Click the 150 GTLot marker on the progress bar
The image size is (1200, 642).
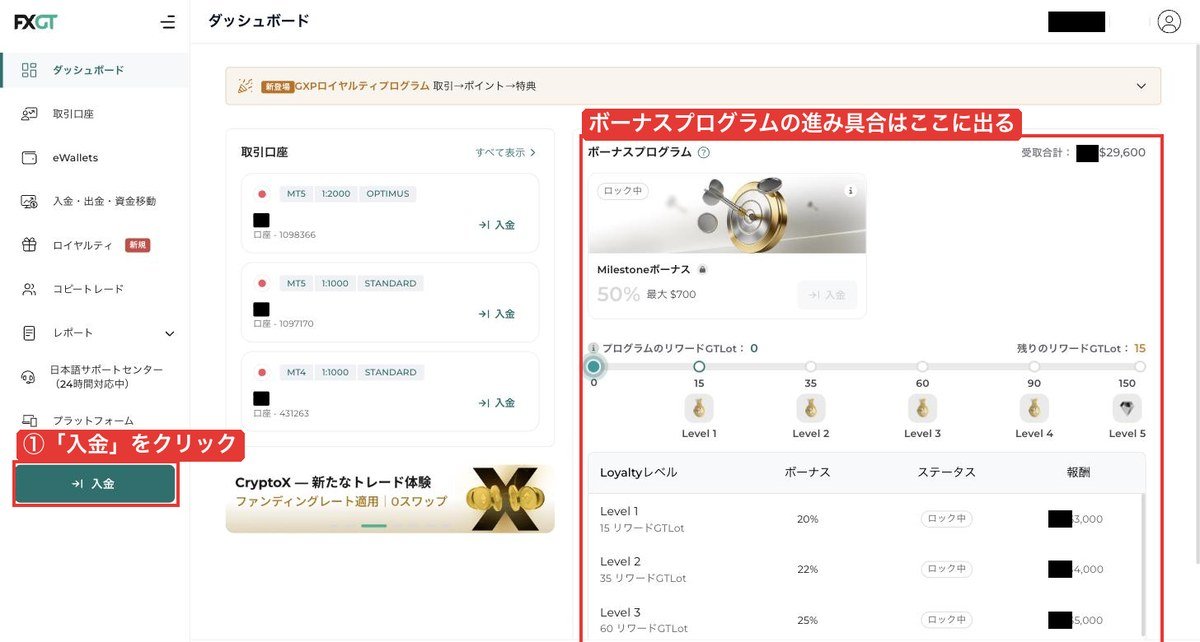tap(1140, 367)
